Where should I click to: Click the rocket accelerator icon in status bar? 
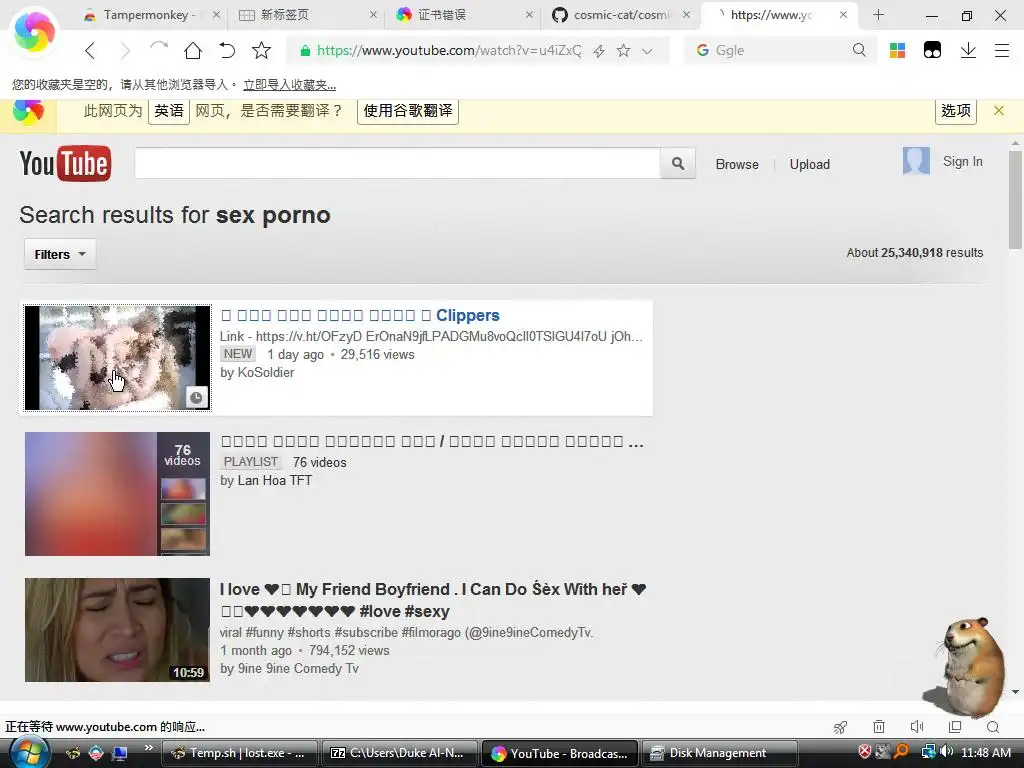point(840,727)
